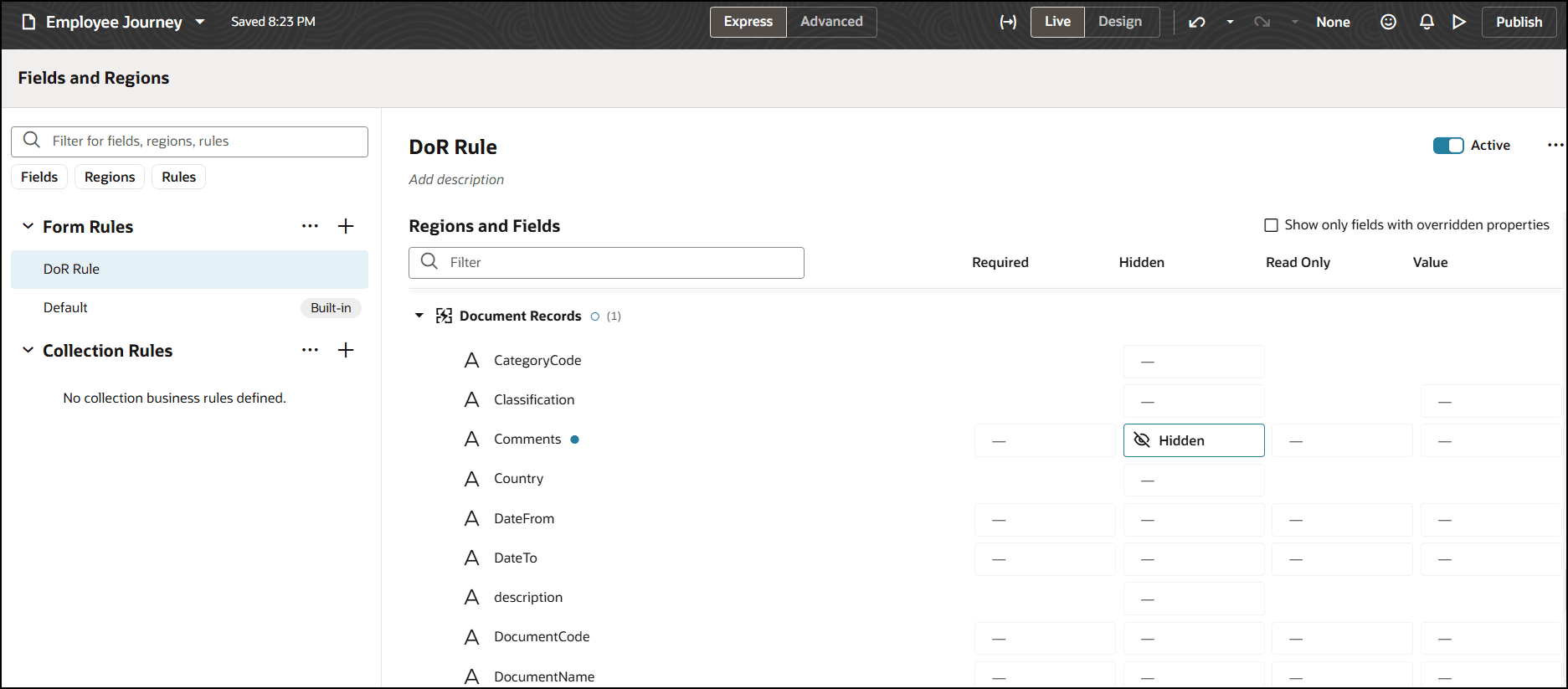Add a new form rule

[346, 226]
